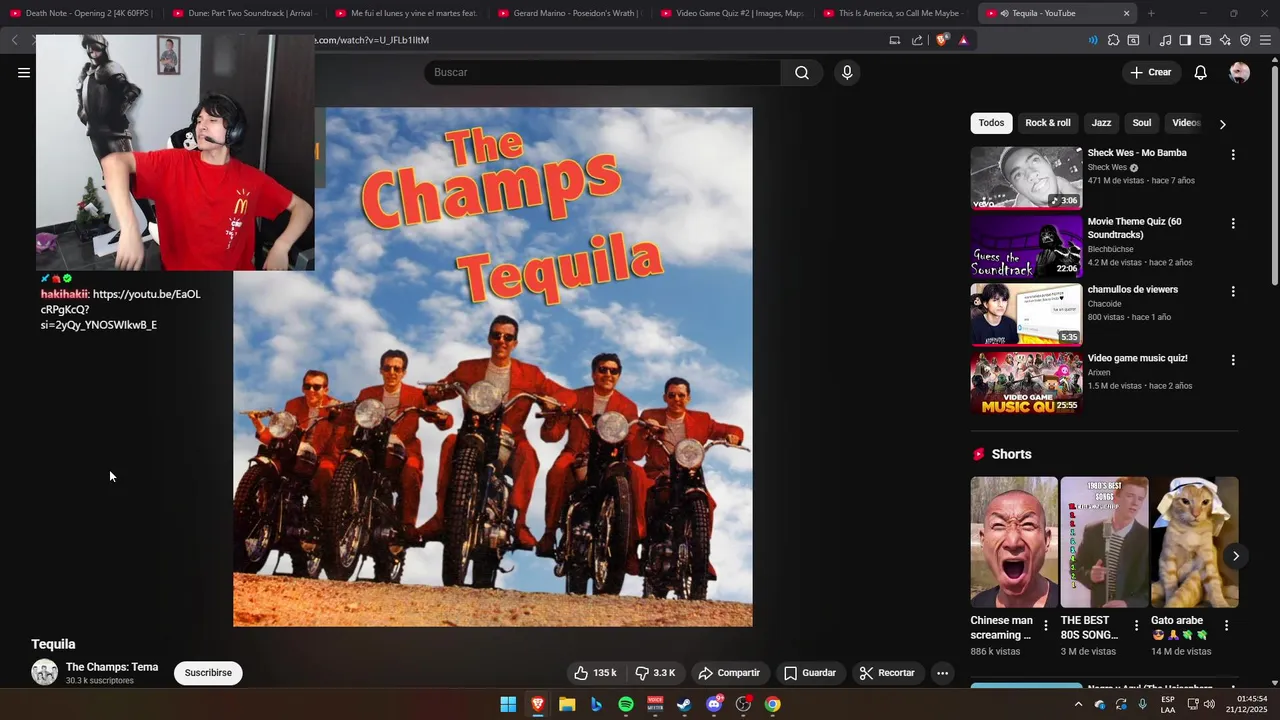Open options for Chinese man screaming short
The width and height of the screenshot is (1280, 720).
pos(1046,625)
